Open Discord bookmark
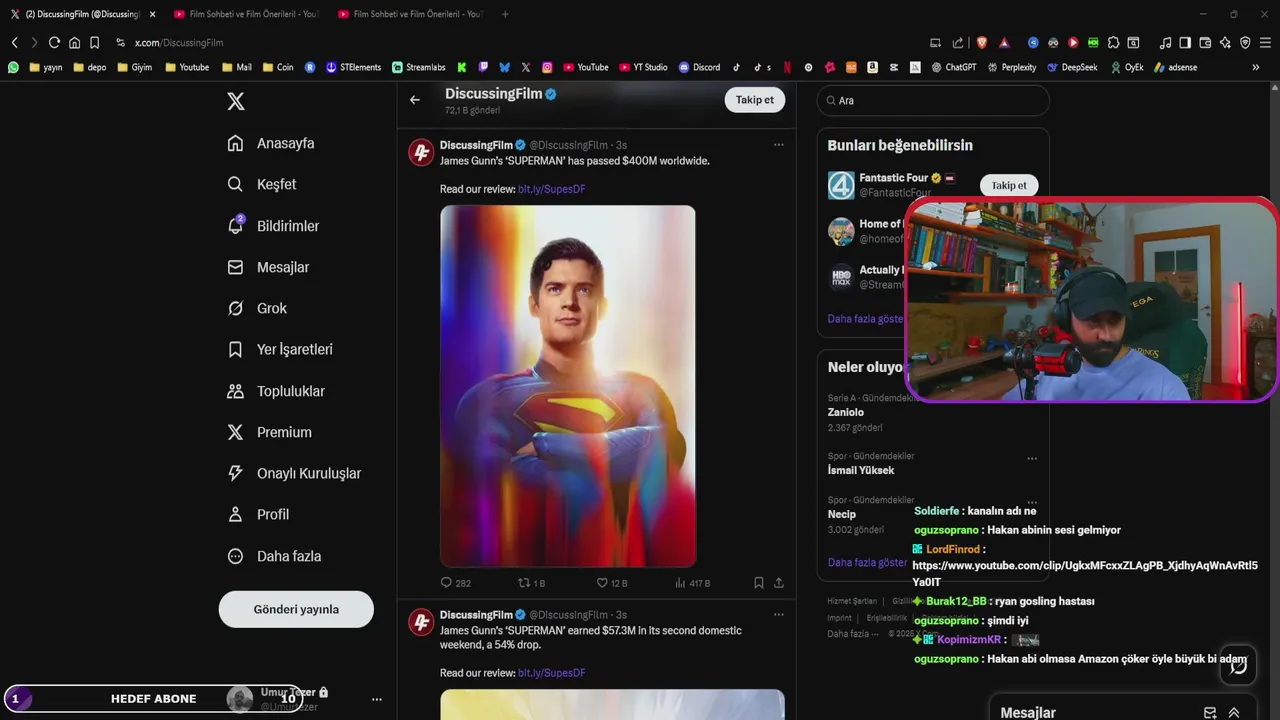 click(x=699, y=67)
